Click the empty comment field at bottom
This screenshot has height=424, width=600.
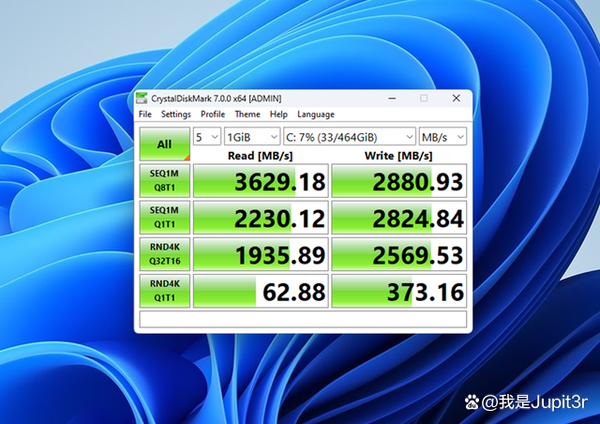click(302, 320)
